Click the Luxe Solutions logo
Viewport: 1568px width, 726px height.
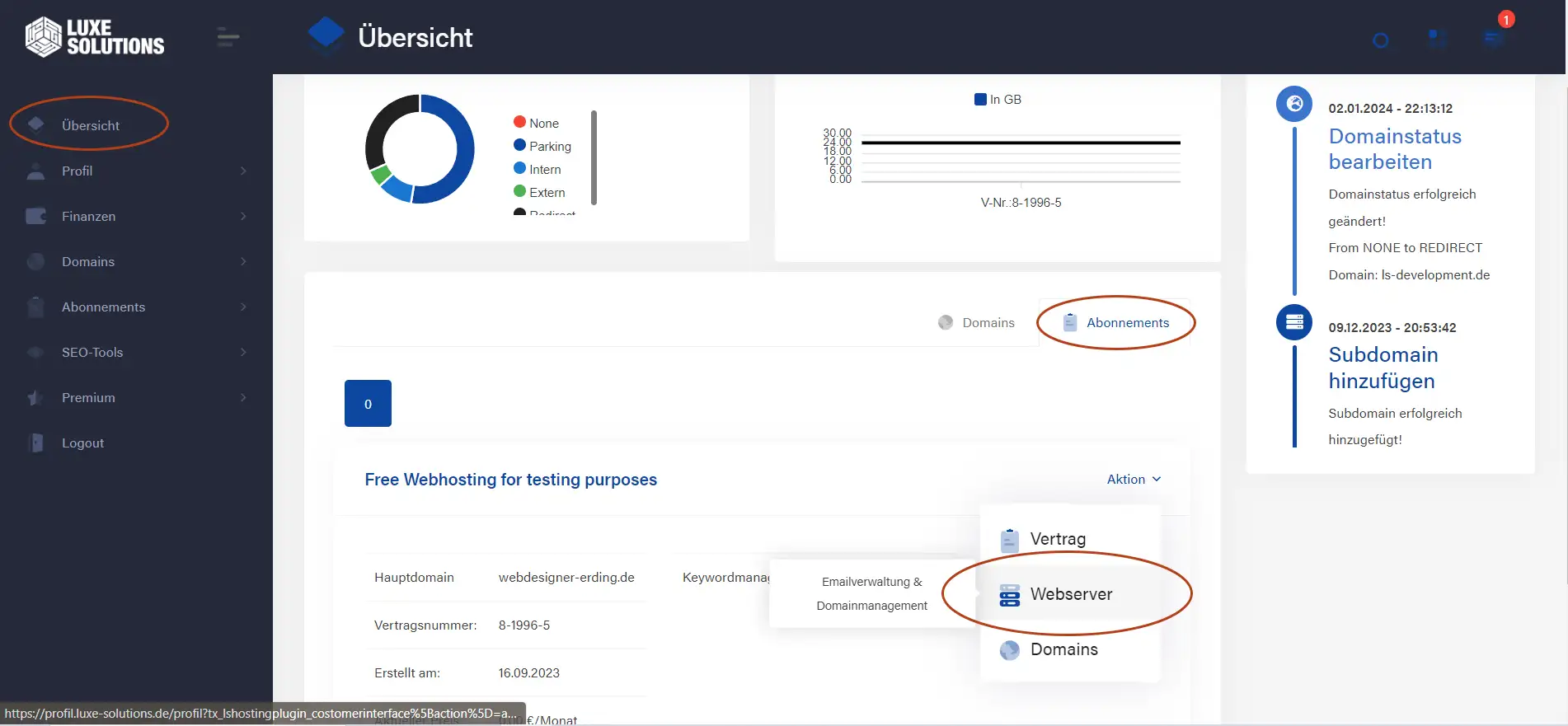[95, 37]
